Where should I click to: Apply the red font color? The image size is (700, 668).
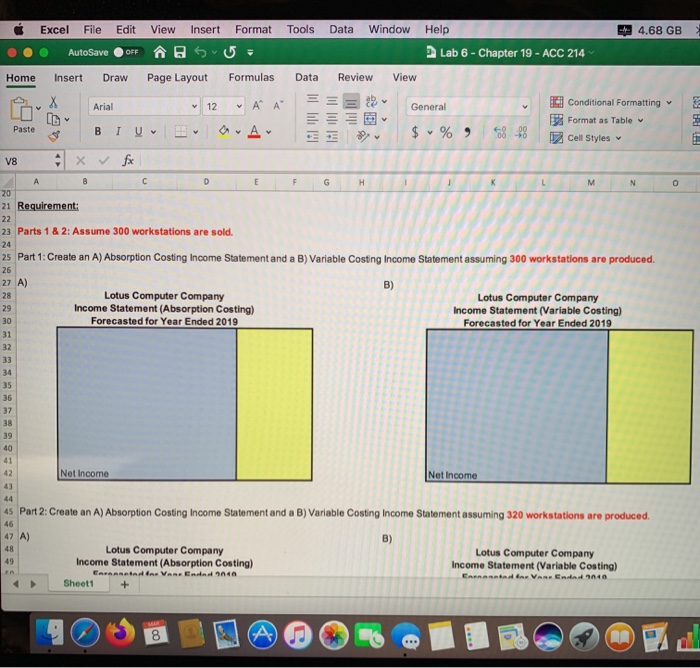pos(254,132)
